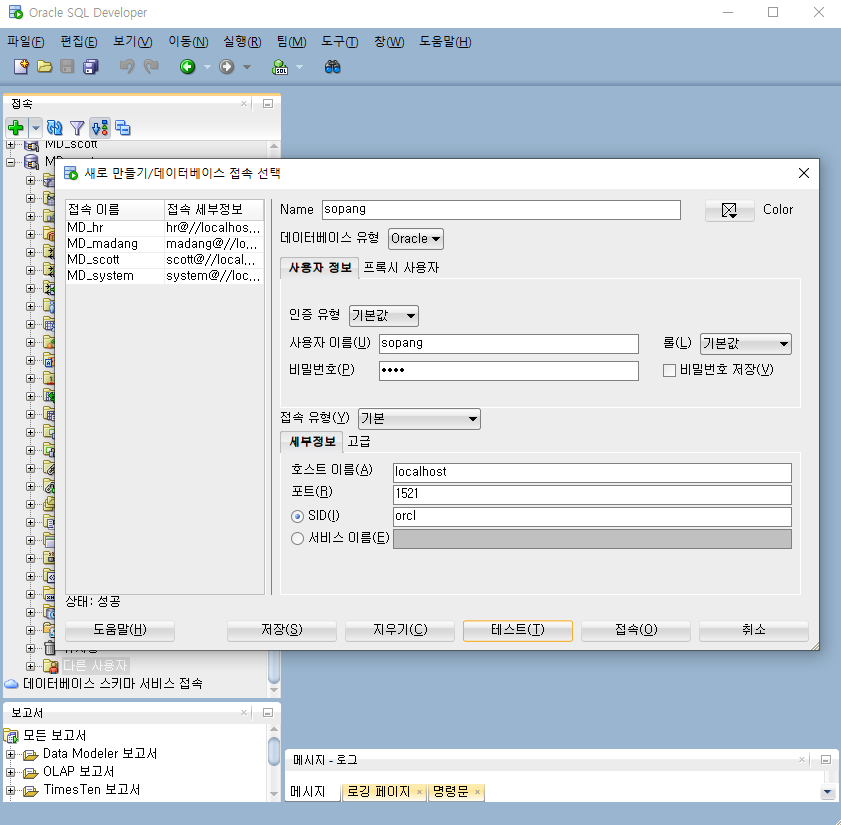Click the 호스트 이름 input field
The height and width of the screenshot is (825, 841).
coord(592,473)
